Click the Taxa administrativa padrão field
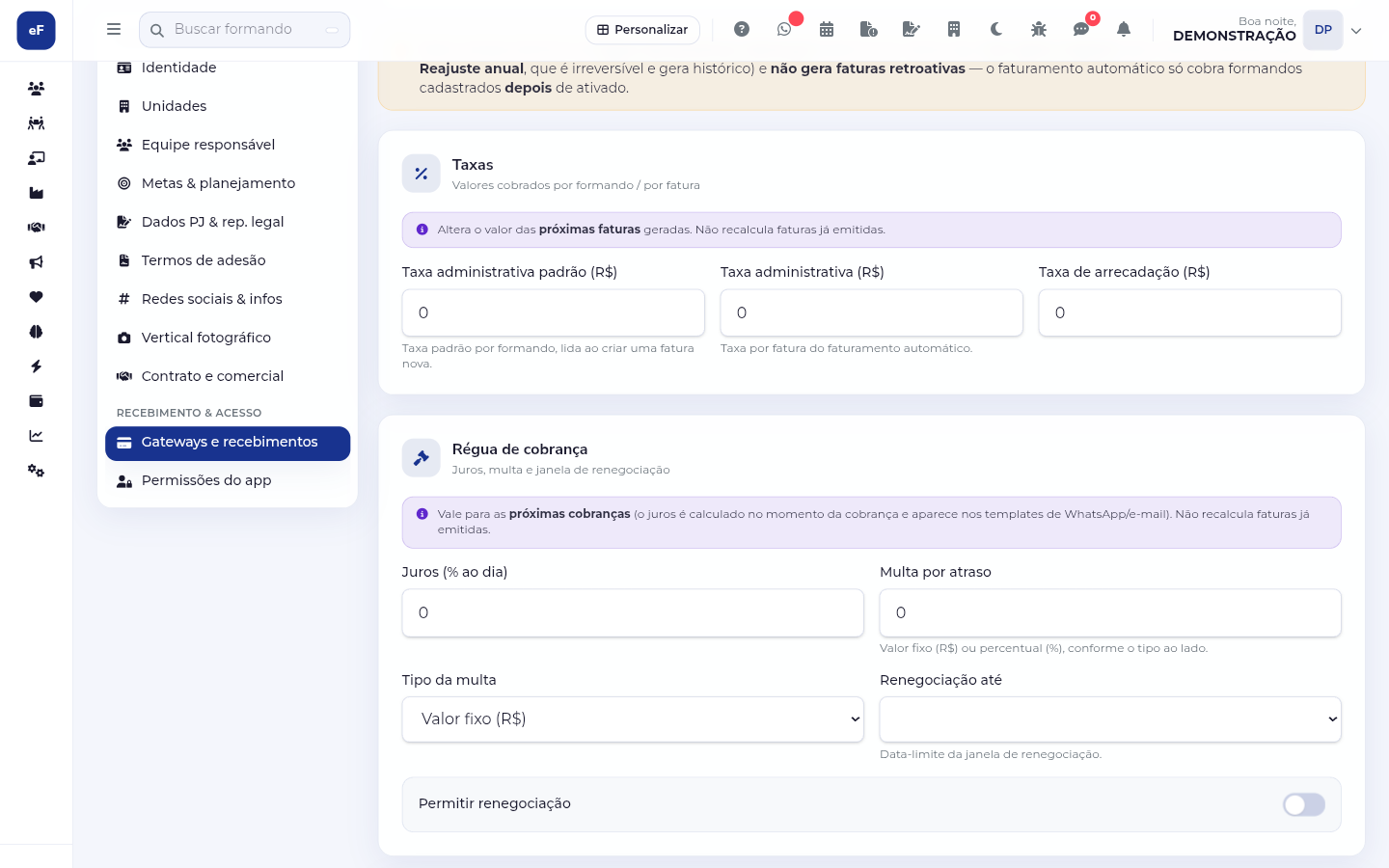 coord(554,313)
